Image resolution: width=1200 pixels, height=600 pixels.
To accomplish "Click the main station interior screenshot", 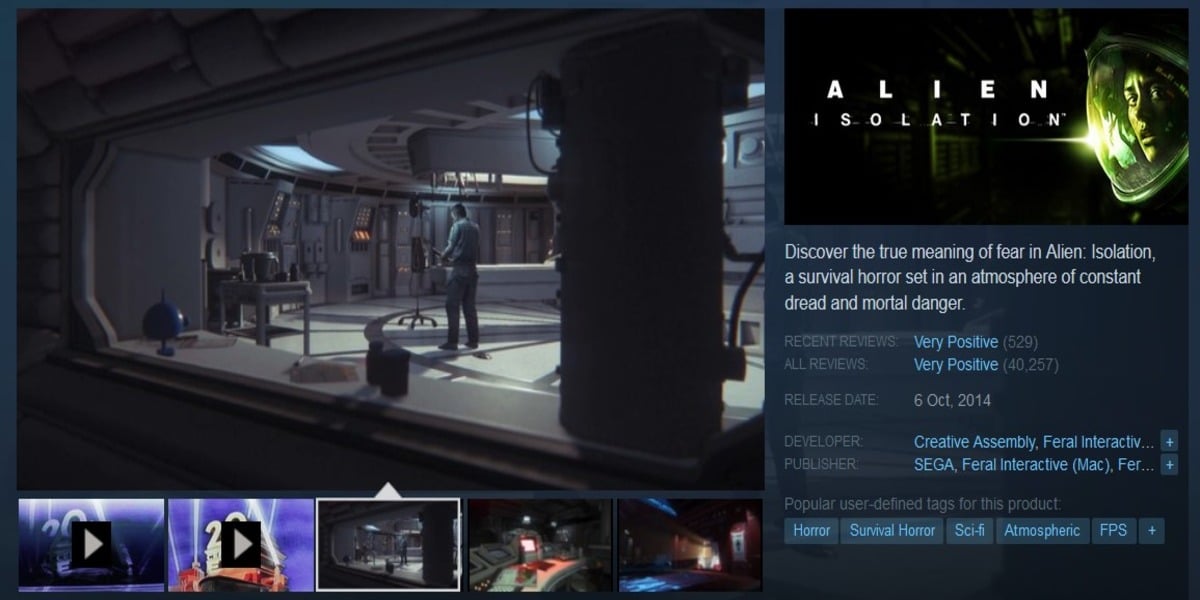I will point(391,249).
